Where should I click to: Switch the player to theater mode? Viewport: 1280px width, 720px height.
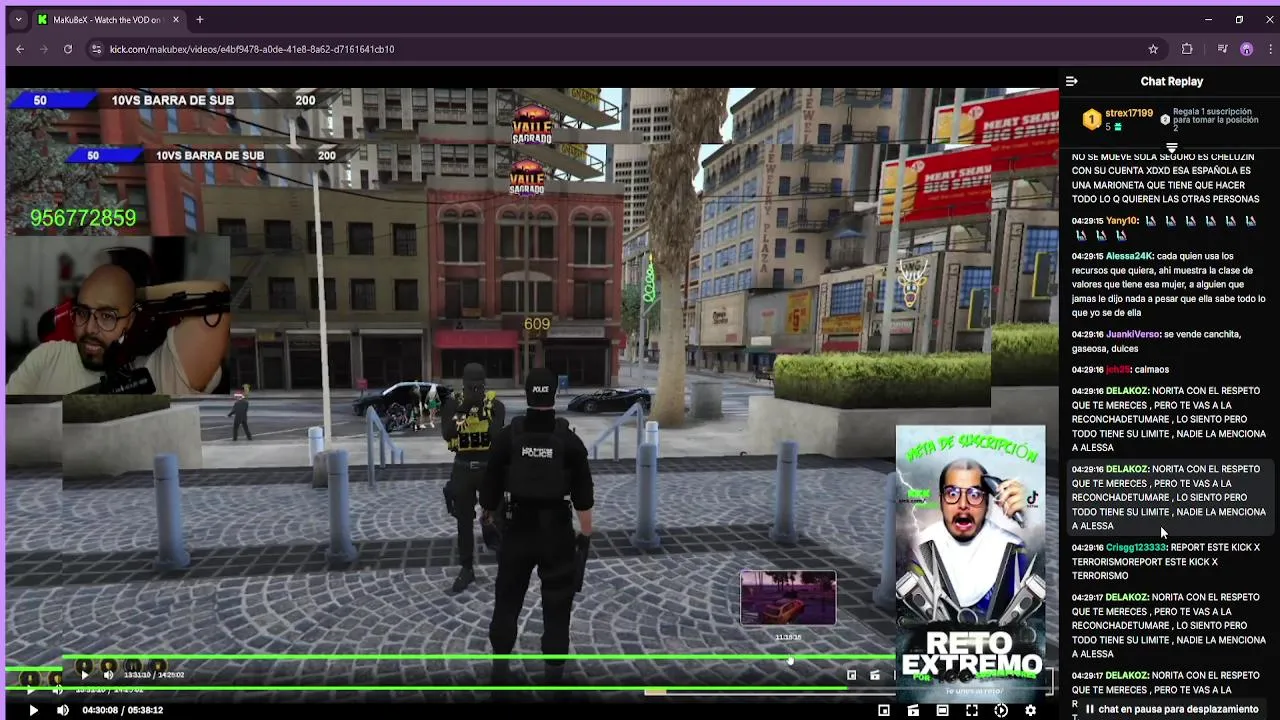pos(942,710)
